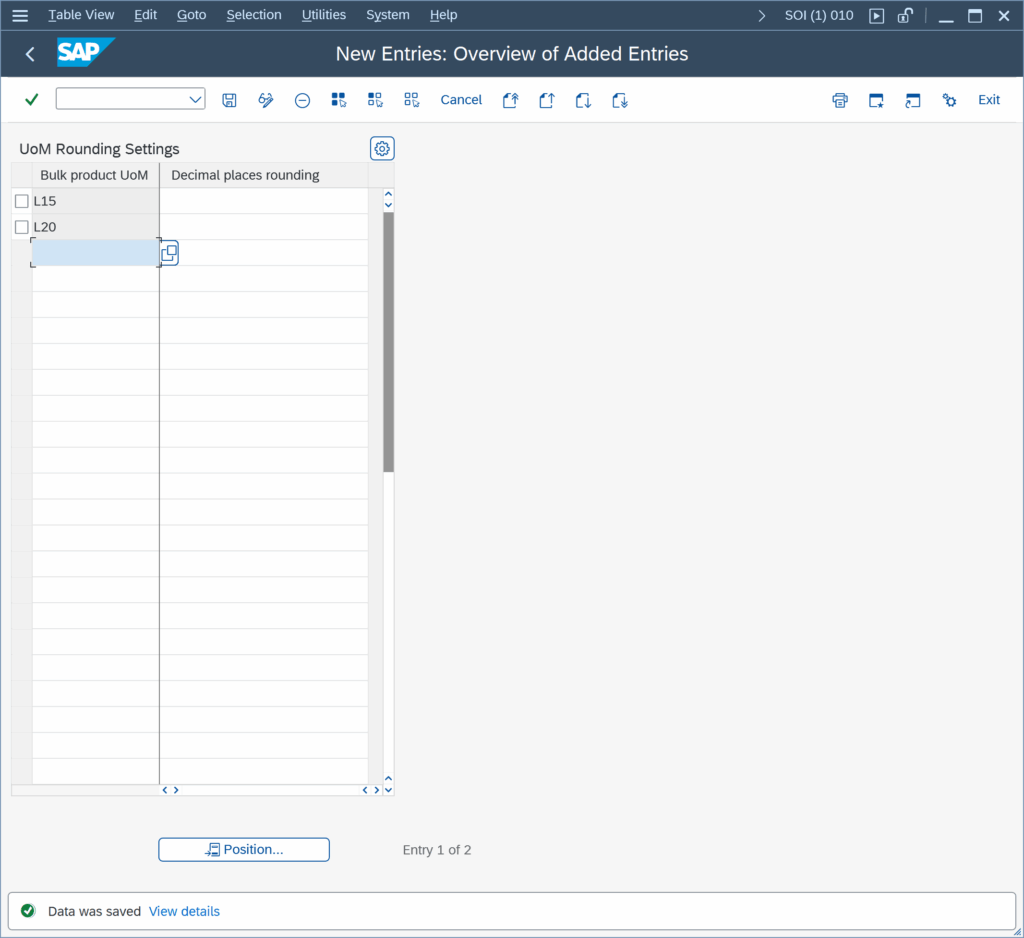The width and height of the screenshot is (1024, 938).
Task: Click the View details link
Action: click(x=184, y=911)
